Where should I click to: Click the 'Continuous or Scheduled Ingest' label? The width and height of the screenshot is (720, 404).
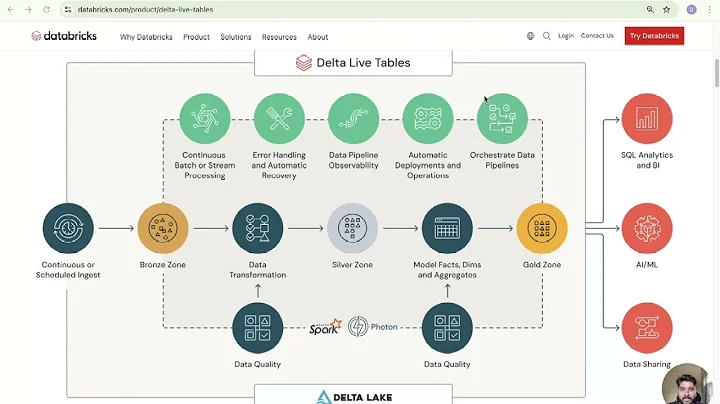[x=68, y=270]
